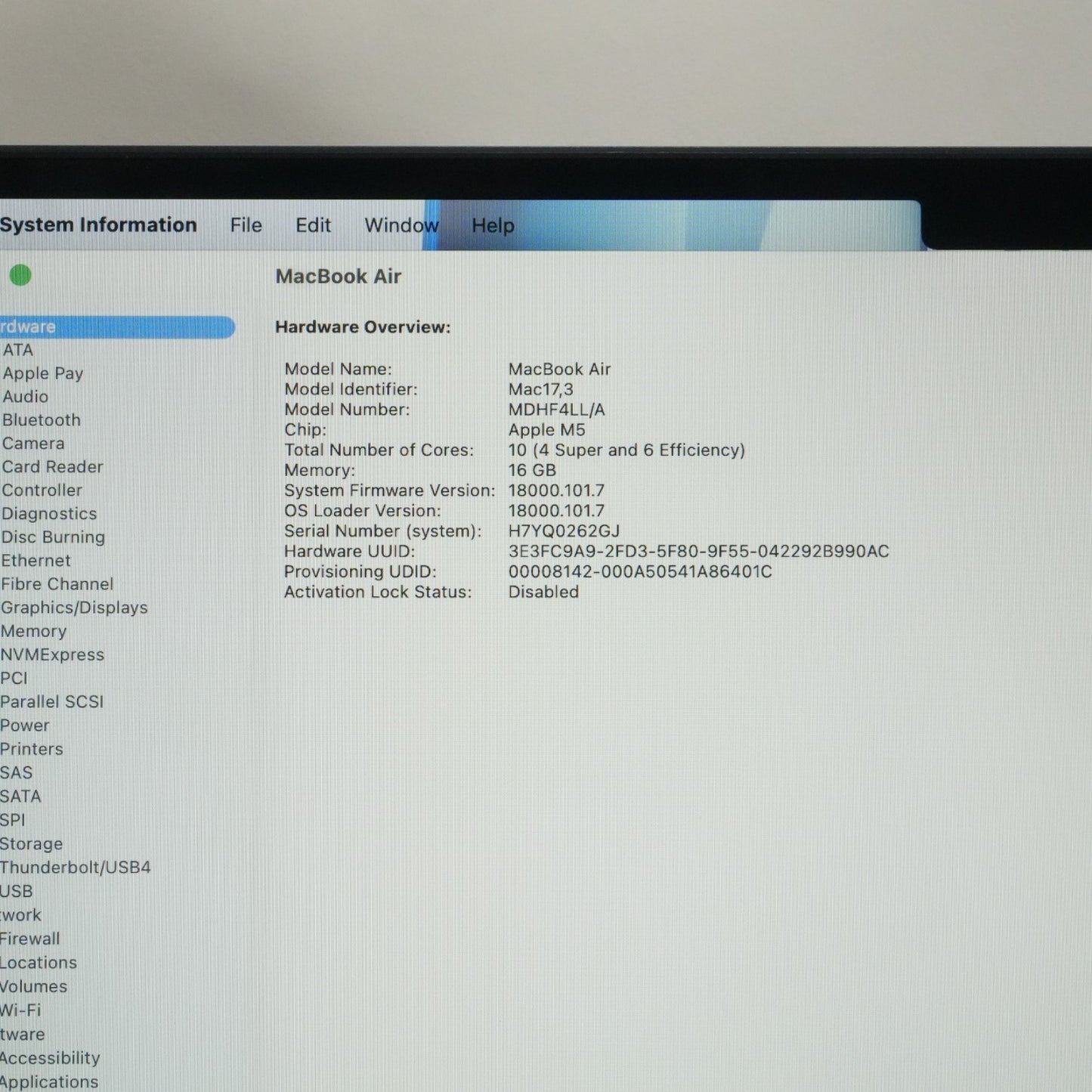The image size is (1092, 1092).
Task: Select Memory in the sidebar
Action: 34,631
